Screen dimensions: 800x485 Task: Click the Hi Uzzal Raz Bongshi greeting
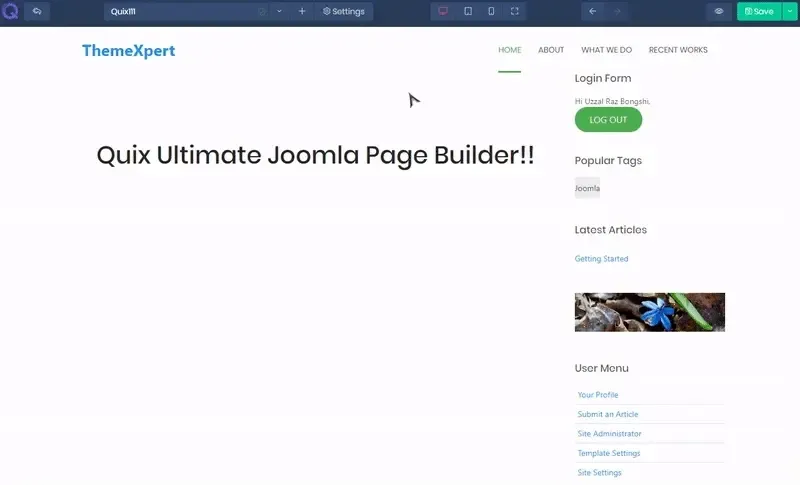pyautogui.click(x=612, y=101)
